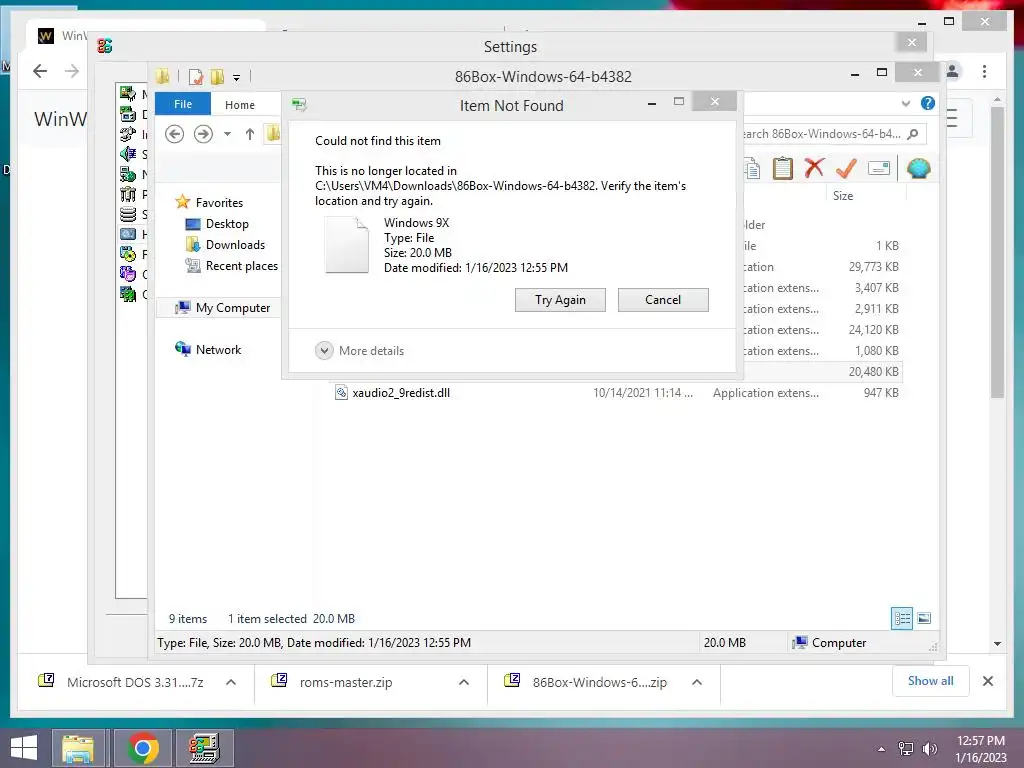The width and height of the screenshot is (1024, 768).
Task: Switch to Chrome on the taskbar
Action: (142, 748)
